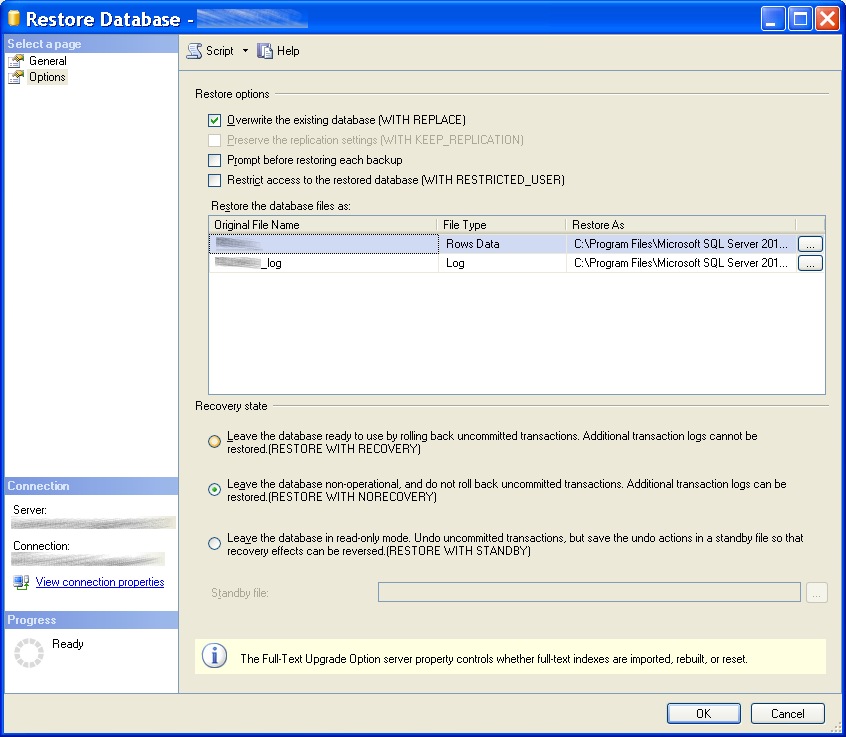
Task: Select RESTORE WITH STANDBY radio option
Action: pos(214,544)
